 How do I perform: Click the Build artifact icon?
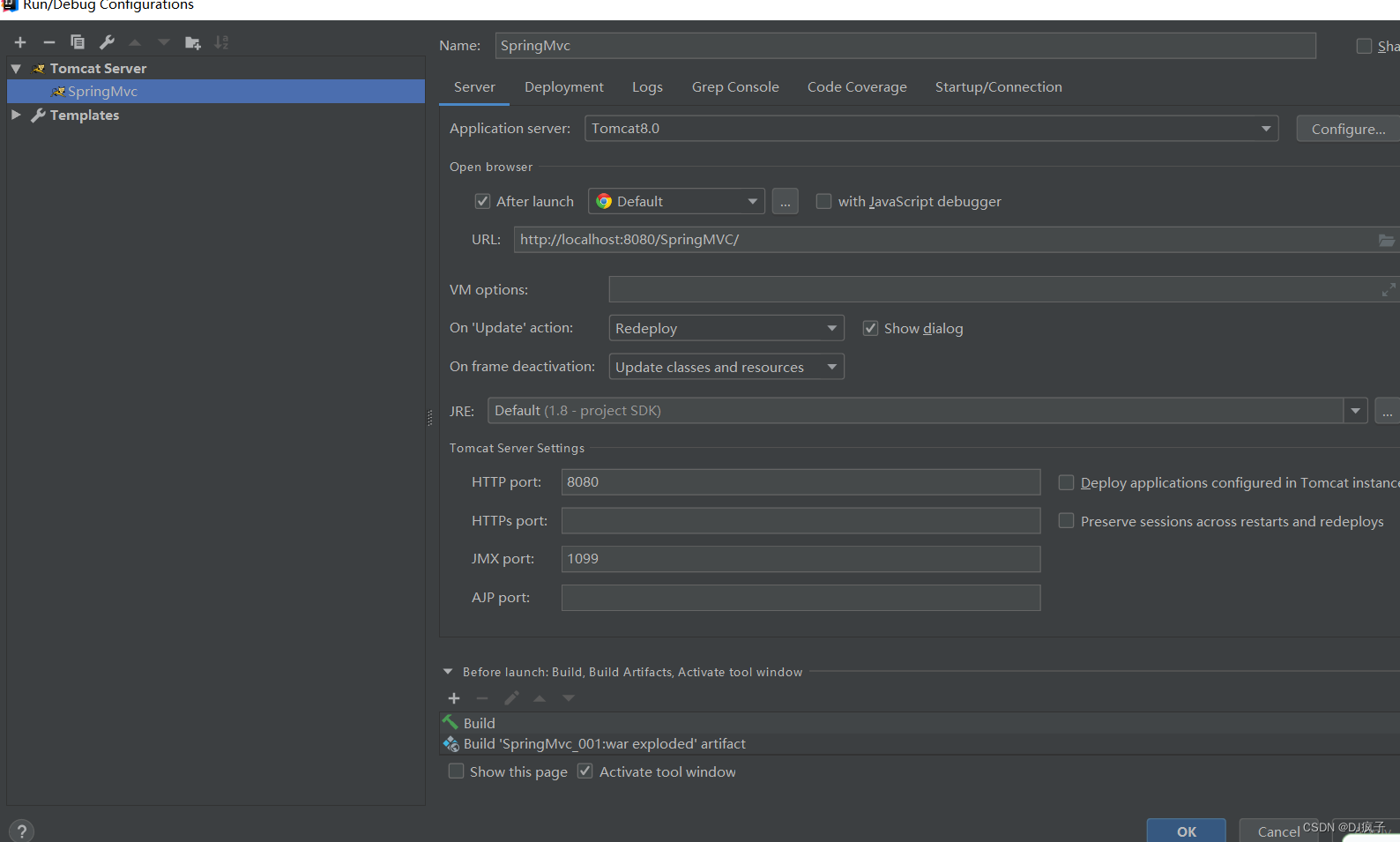coord(451,744)
